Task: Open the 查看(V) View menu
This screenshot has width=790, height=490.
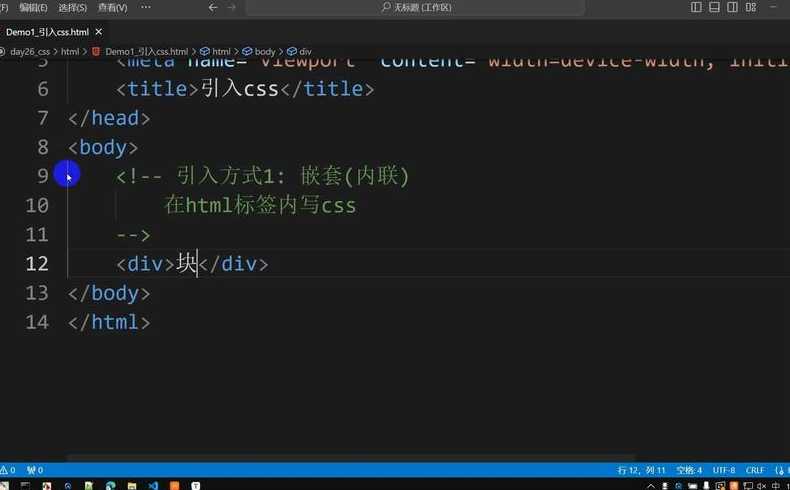Action: [x=112, y=8]
